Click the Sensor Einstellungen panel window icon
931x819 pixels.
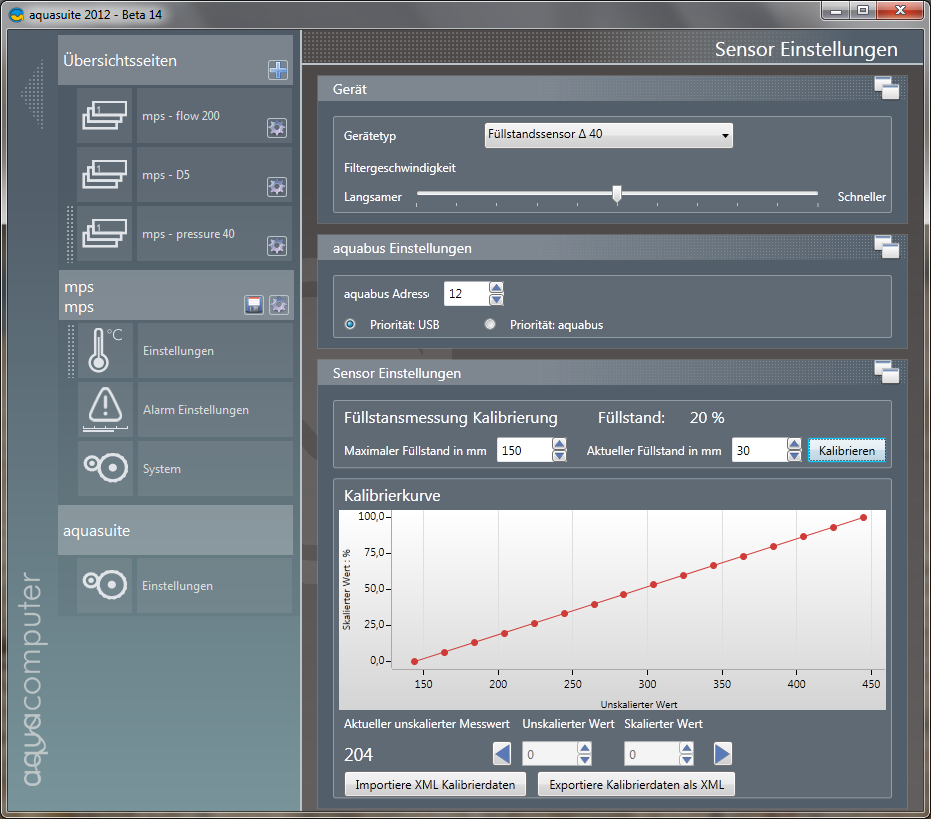(886, 372)
